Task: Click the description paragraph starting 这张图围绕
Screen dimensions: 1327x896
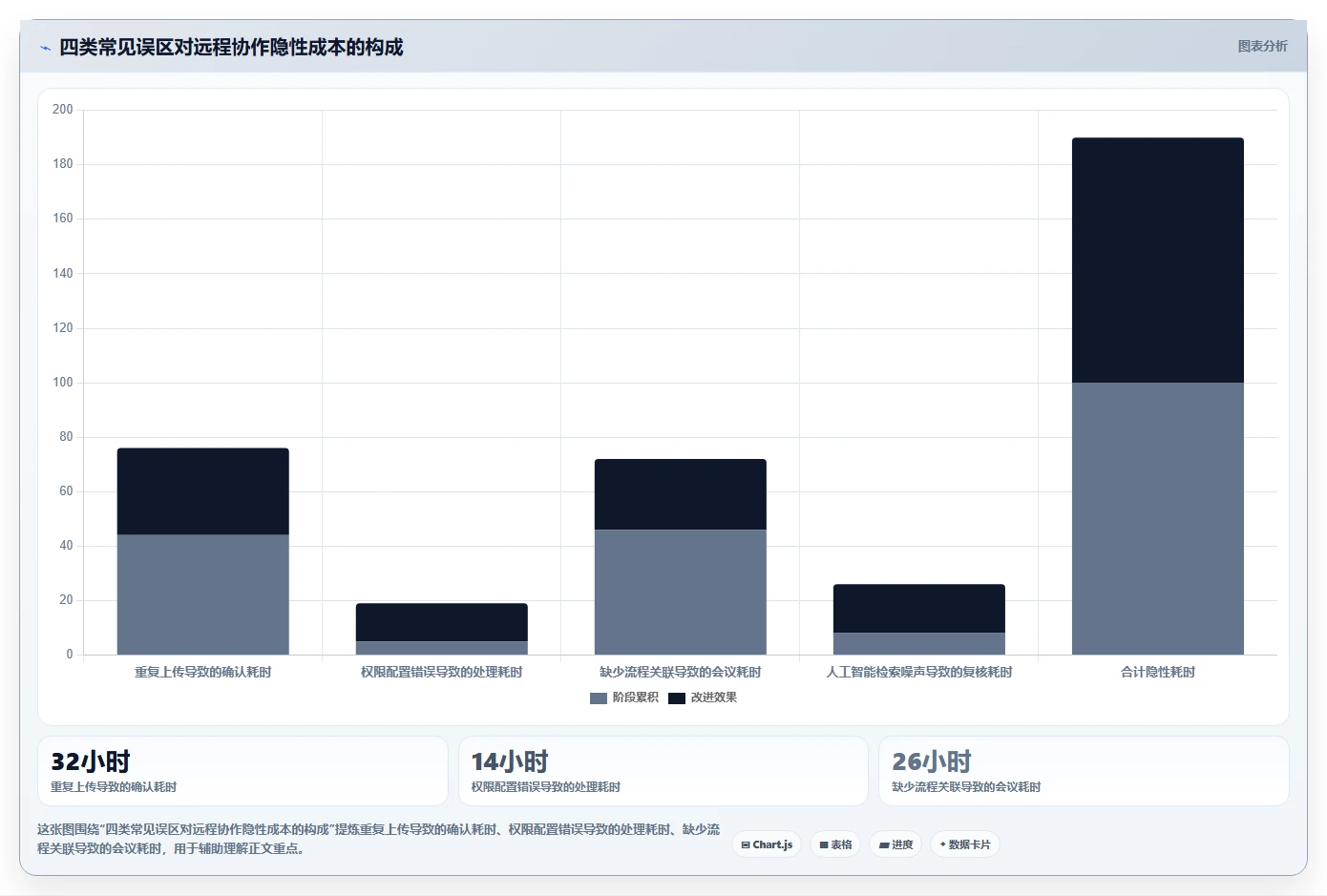Action: [x=379, y=839]
